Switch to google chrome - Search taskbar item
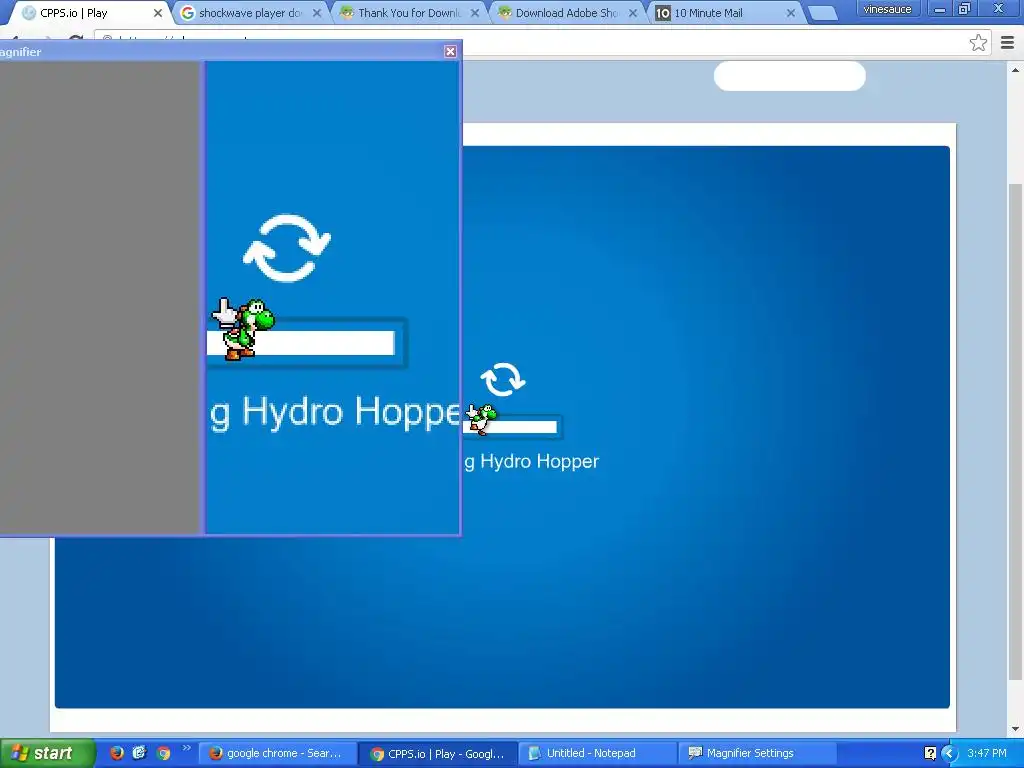Viewport: 1024px width, 768px height. [277, 754]
